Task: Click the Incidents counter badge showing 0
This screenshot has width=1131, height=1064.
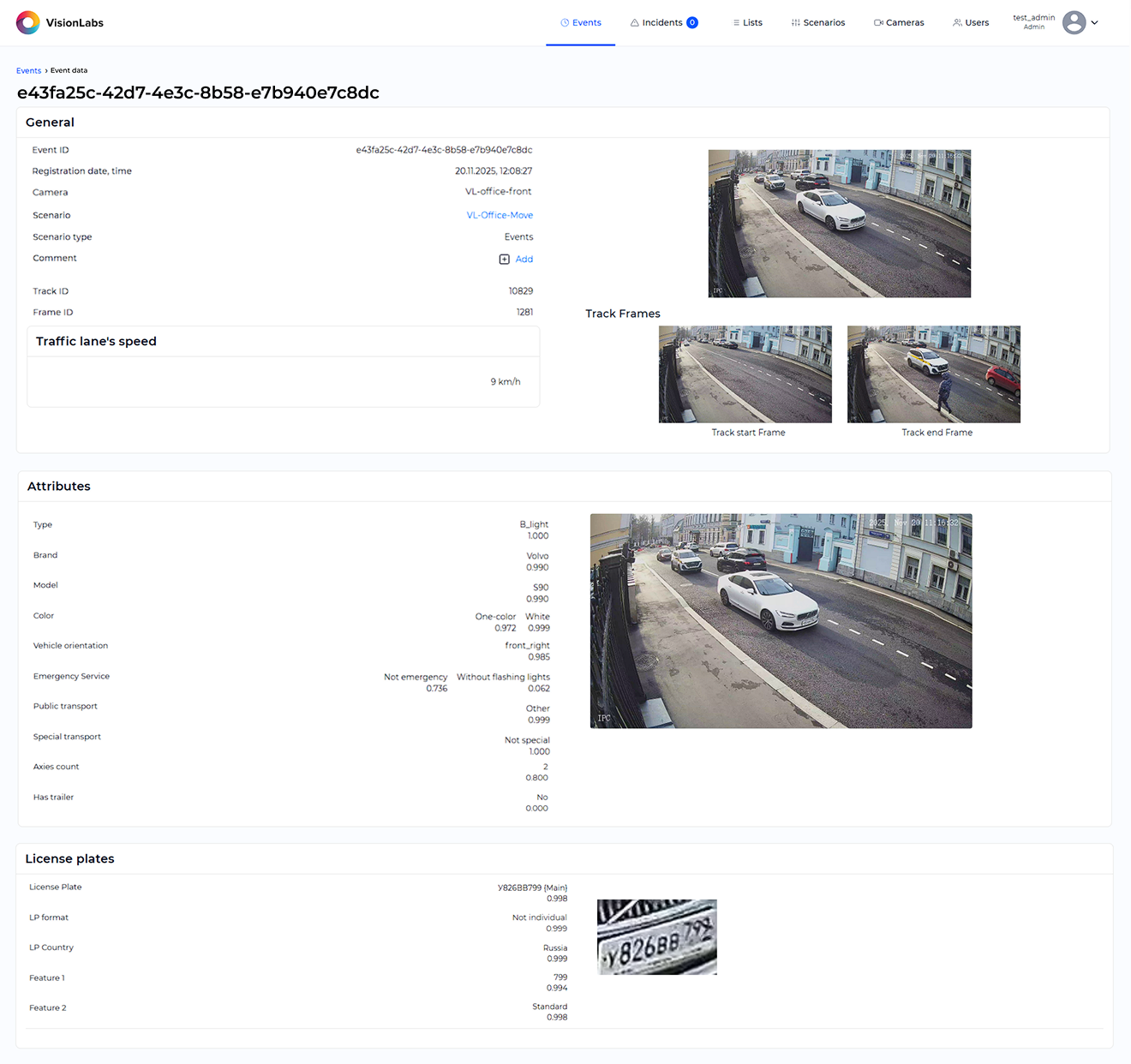Action: (x=691, y=22)
